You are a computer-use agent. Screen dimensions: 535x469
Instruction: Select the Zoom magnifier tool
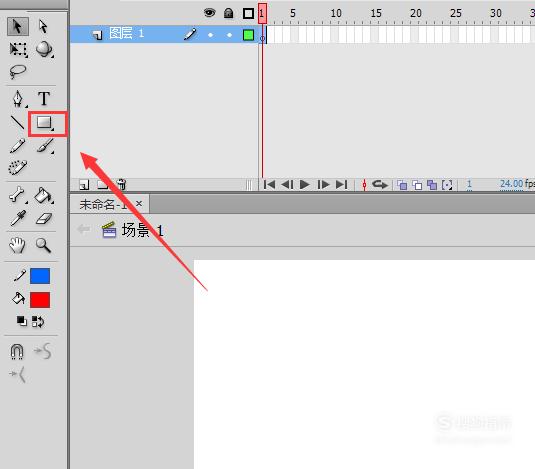44,245
